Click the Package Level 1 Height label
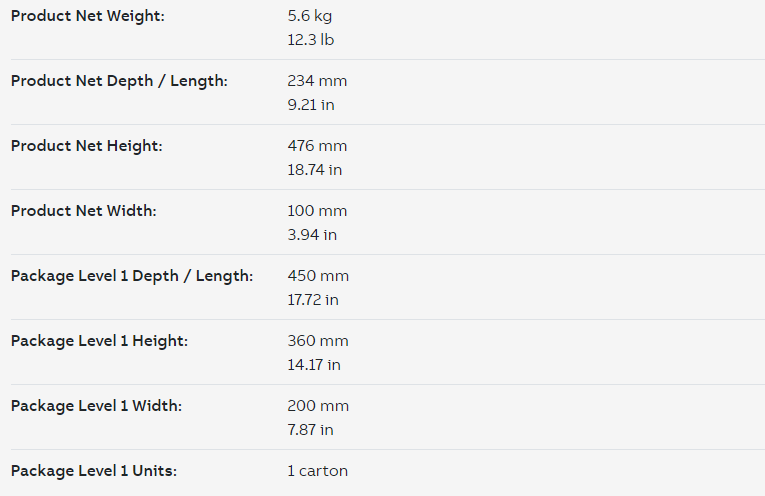 [x=99, y=341]
